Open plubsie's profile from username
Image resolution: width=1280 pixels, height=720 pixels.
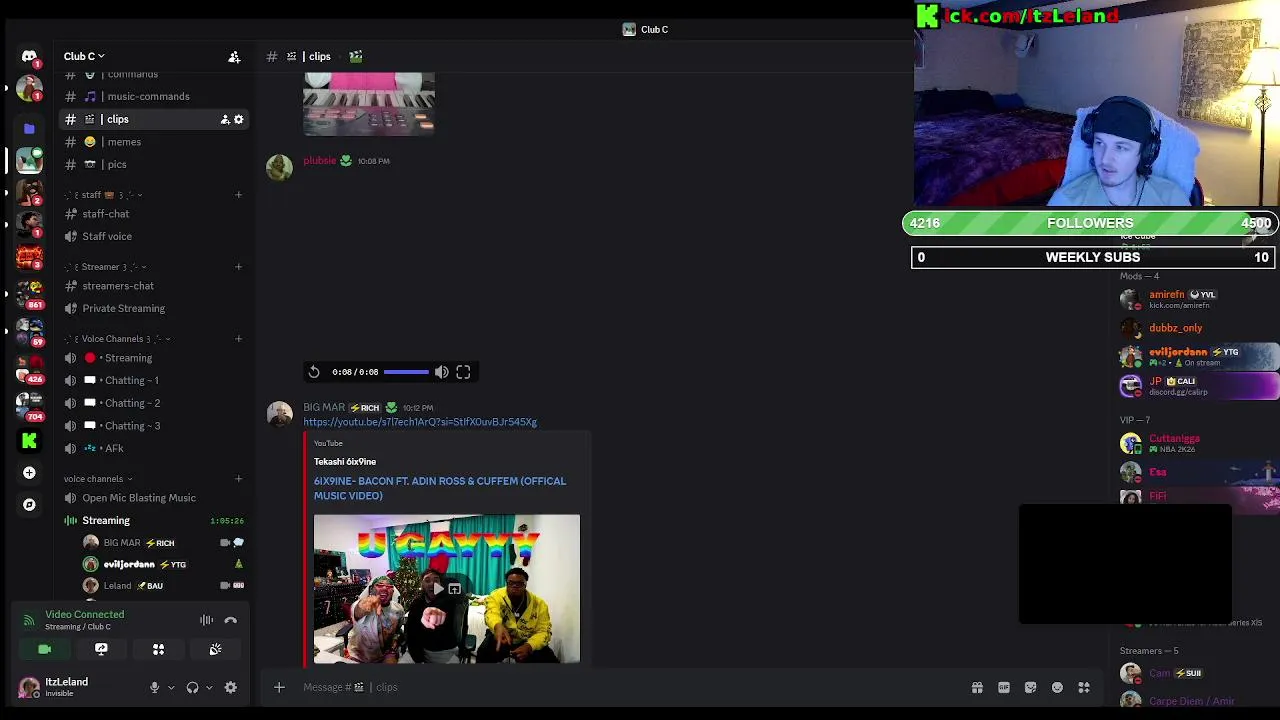[320, 161]
